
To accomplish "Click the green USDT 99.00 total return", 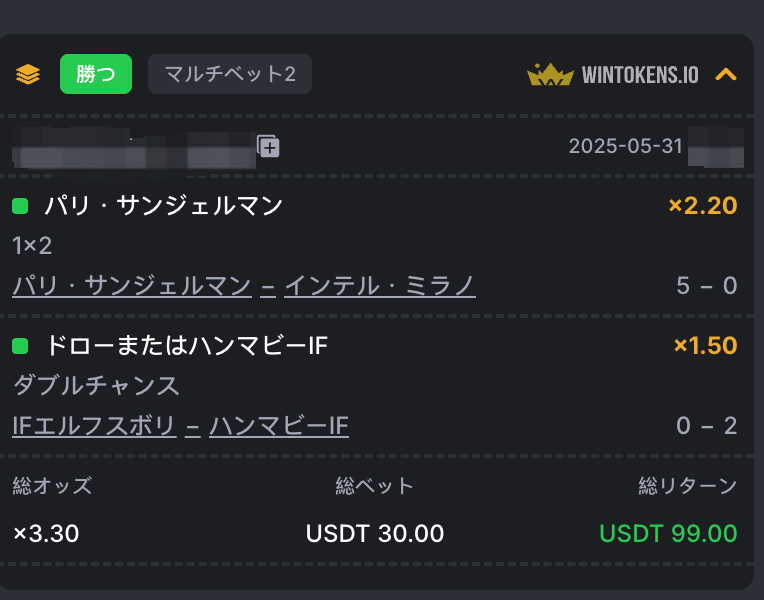I will (x=668, y=533).
